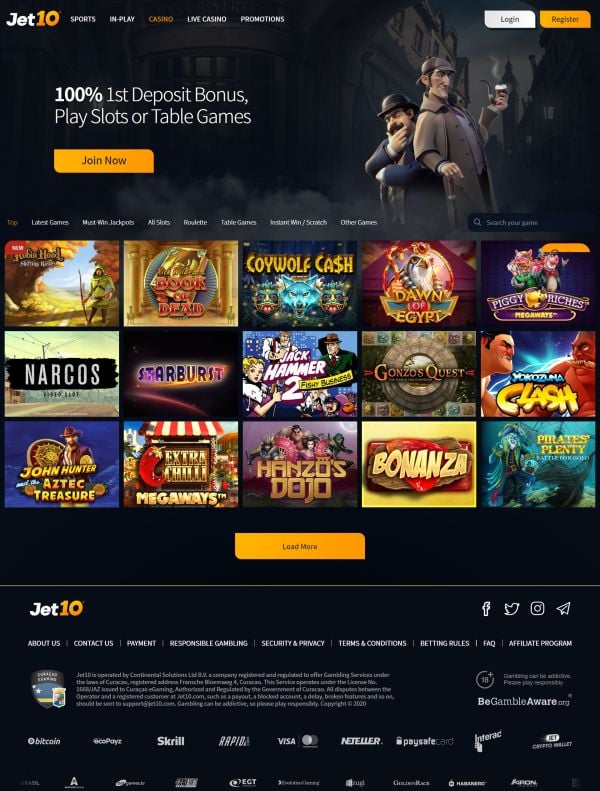Click the Jet10 logo in header
Screen dimensions: 600x791
pyautogui.click(x=33, y=19)
